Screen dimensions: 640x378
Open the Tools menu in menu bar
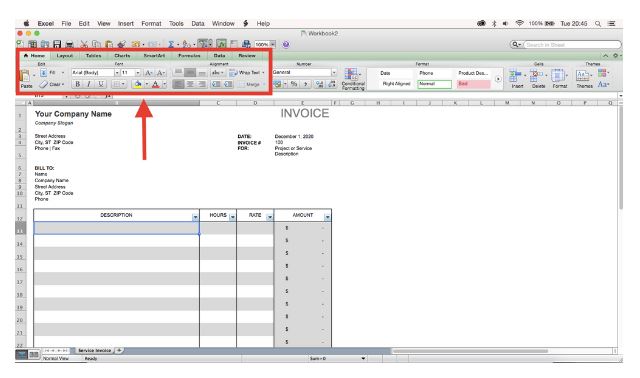pyautogui.click(x=176, y=24)
